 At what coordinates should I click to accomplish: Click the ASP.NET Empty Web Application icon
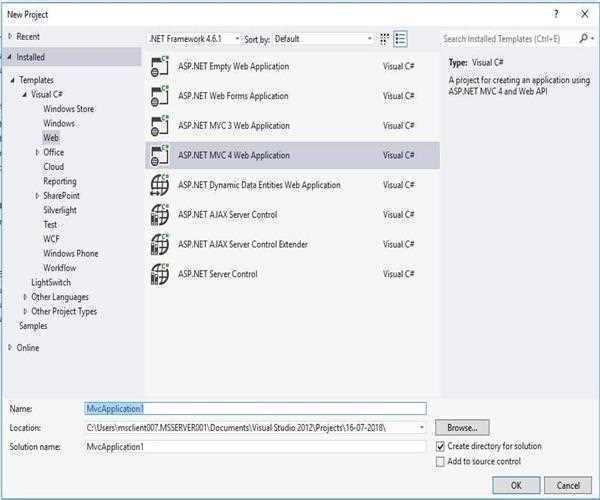(160, 67)
